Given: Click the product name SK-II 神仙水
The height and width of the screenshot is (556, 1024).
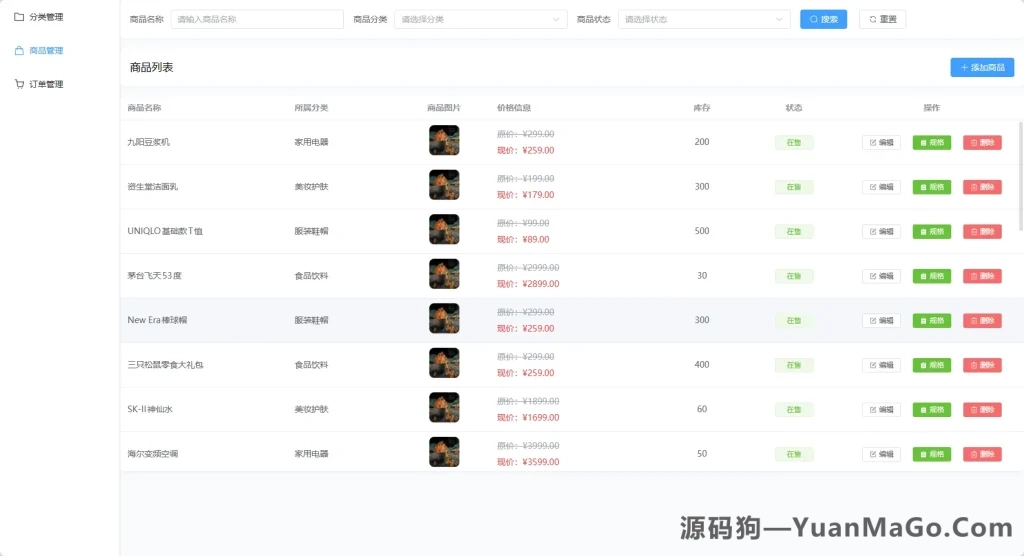Looking at the screenshot, I should point(150,410).
